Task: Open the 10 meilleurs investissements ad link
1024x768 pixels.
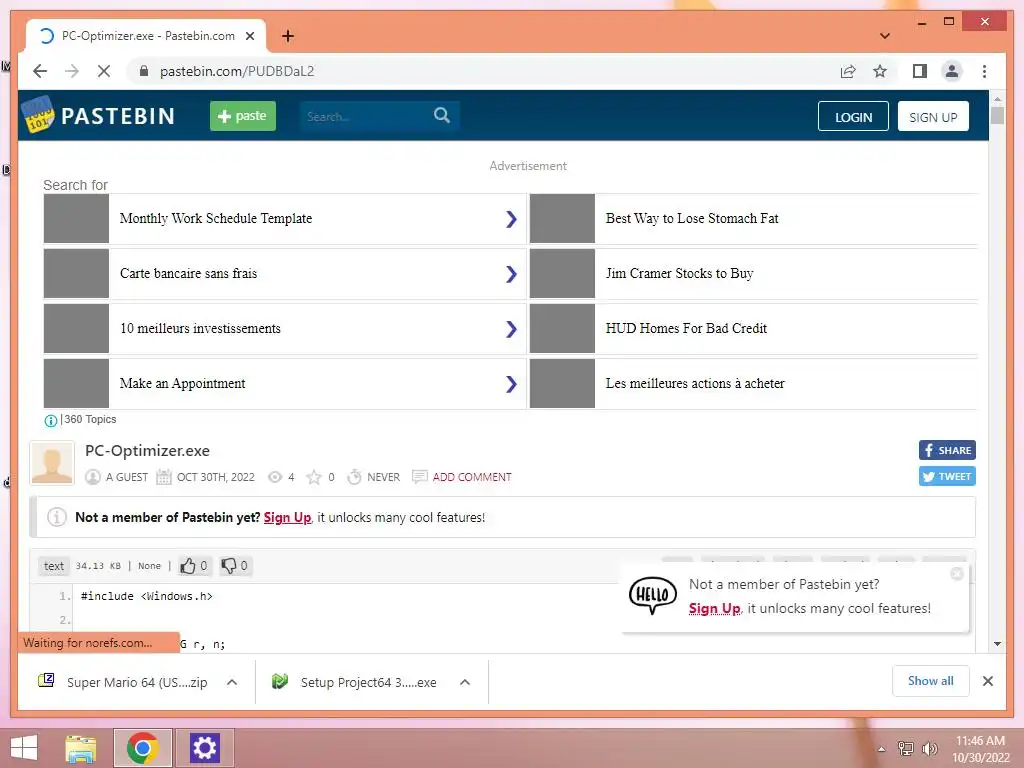Action: (x=200, y=328)
